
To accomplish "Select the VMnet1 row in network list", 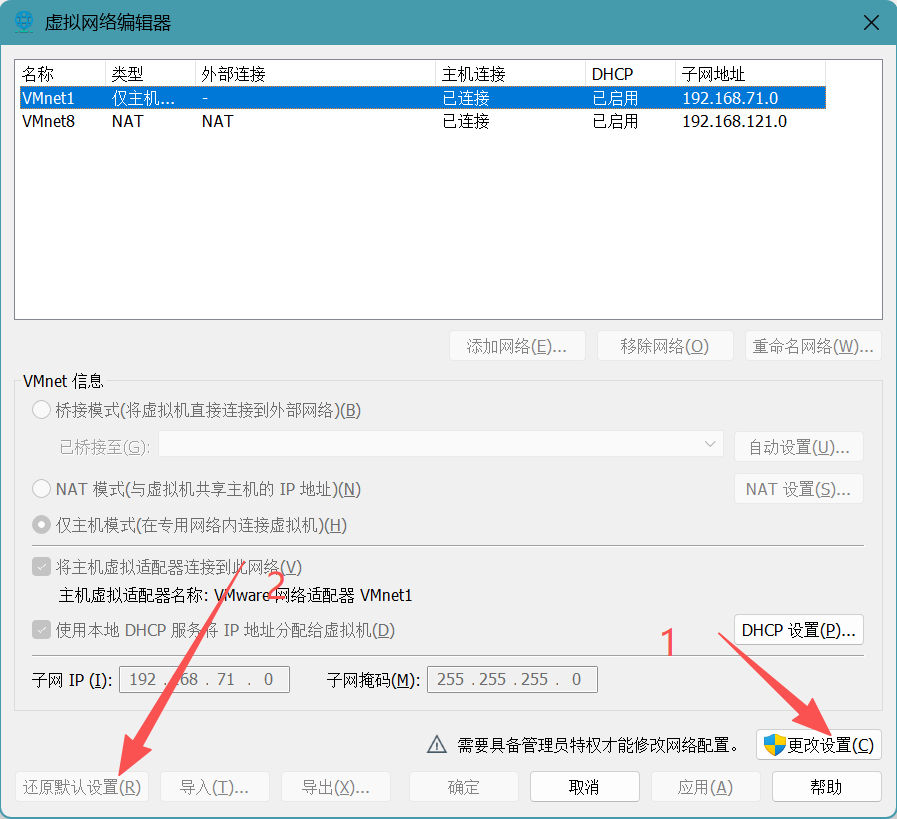I will coord(423,98).
